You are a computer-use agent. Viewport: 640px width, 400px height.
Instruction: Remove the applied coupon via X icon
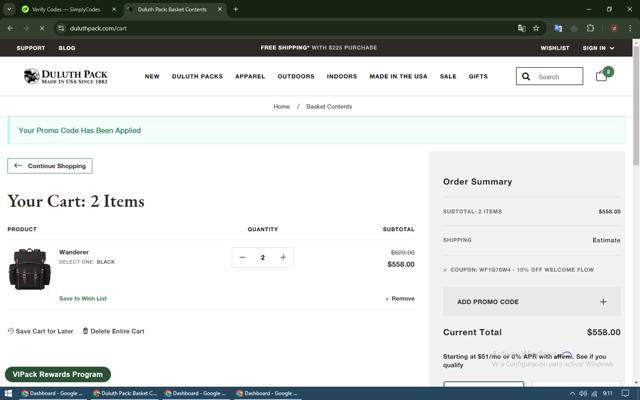pos(445,270)
